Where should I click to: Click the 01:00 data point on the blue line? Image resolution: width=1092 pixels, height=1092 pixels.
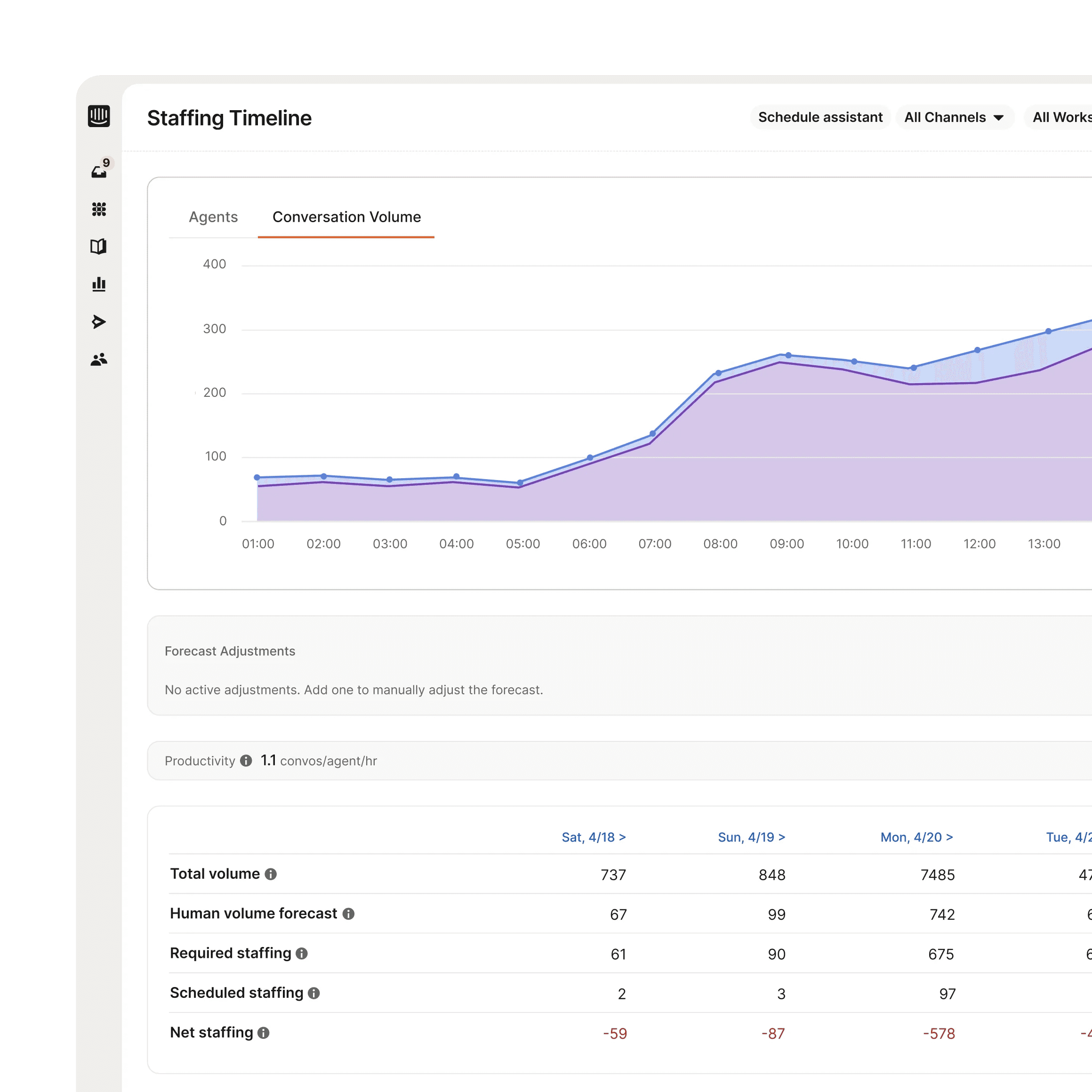click(x=257, y=478)
